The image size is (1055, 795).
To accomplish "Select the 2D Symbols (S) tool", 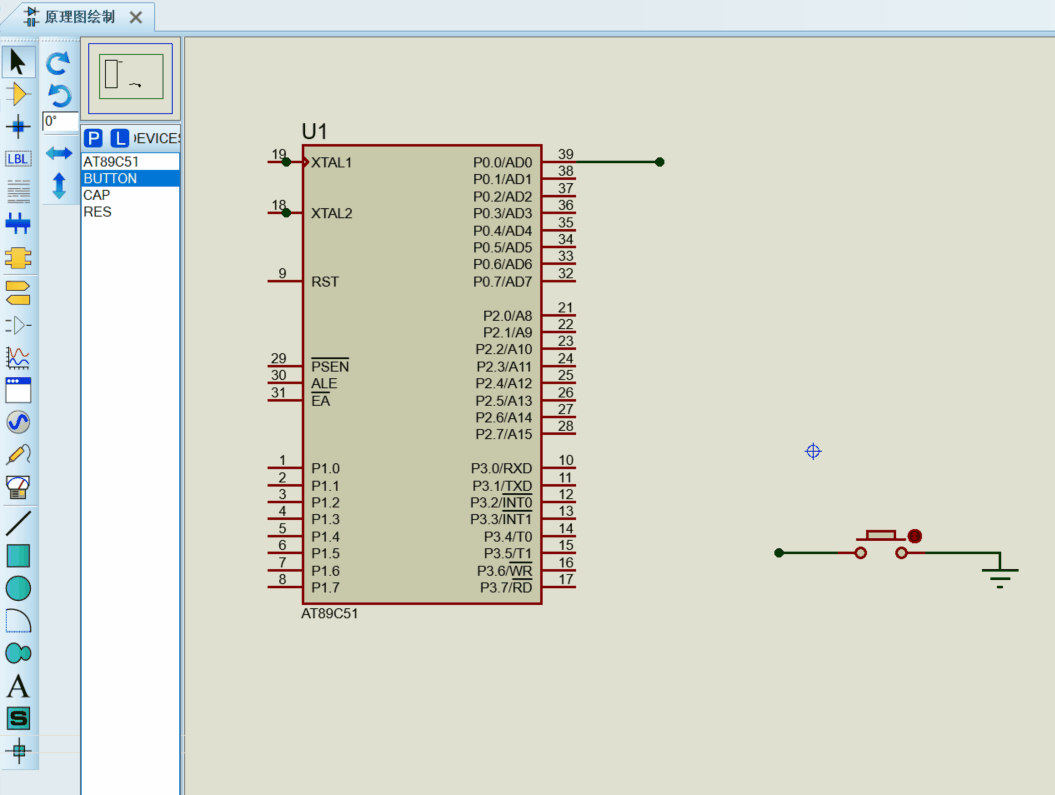I will tap(18, 718).
